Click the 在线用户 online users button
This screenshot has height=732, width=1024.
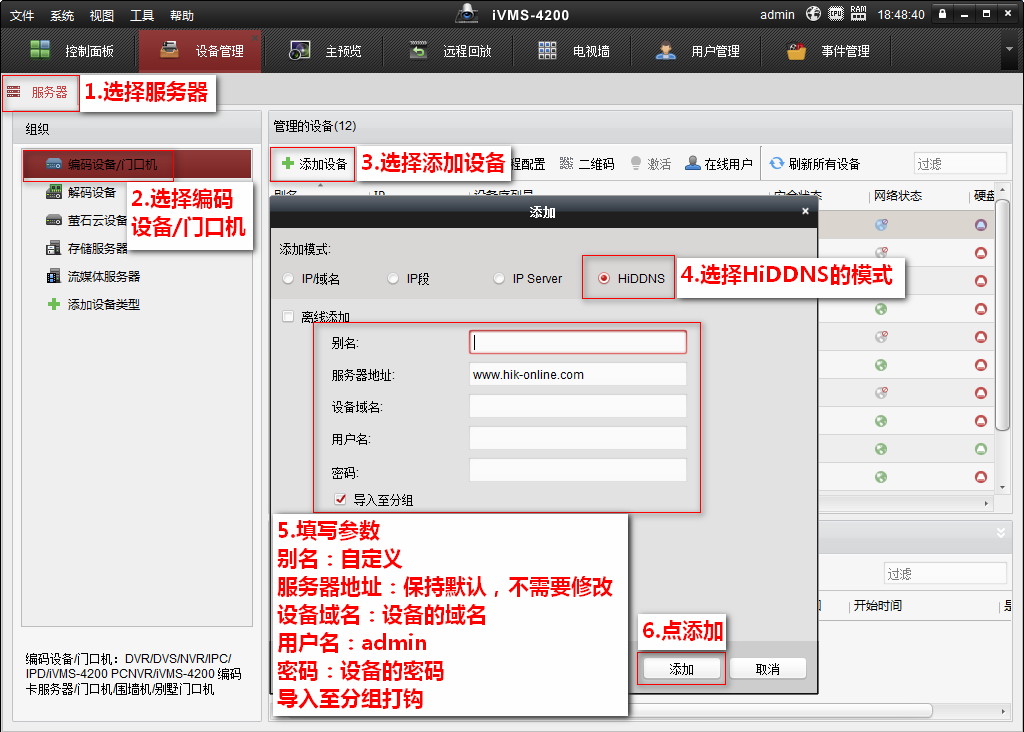pyautogui.click(x=718, y=164)
